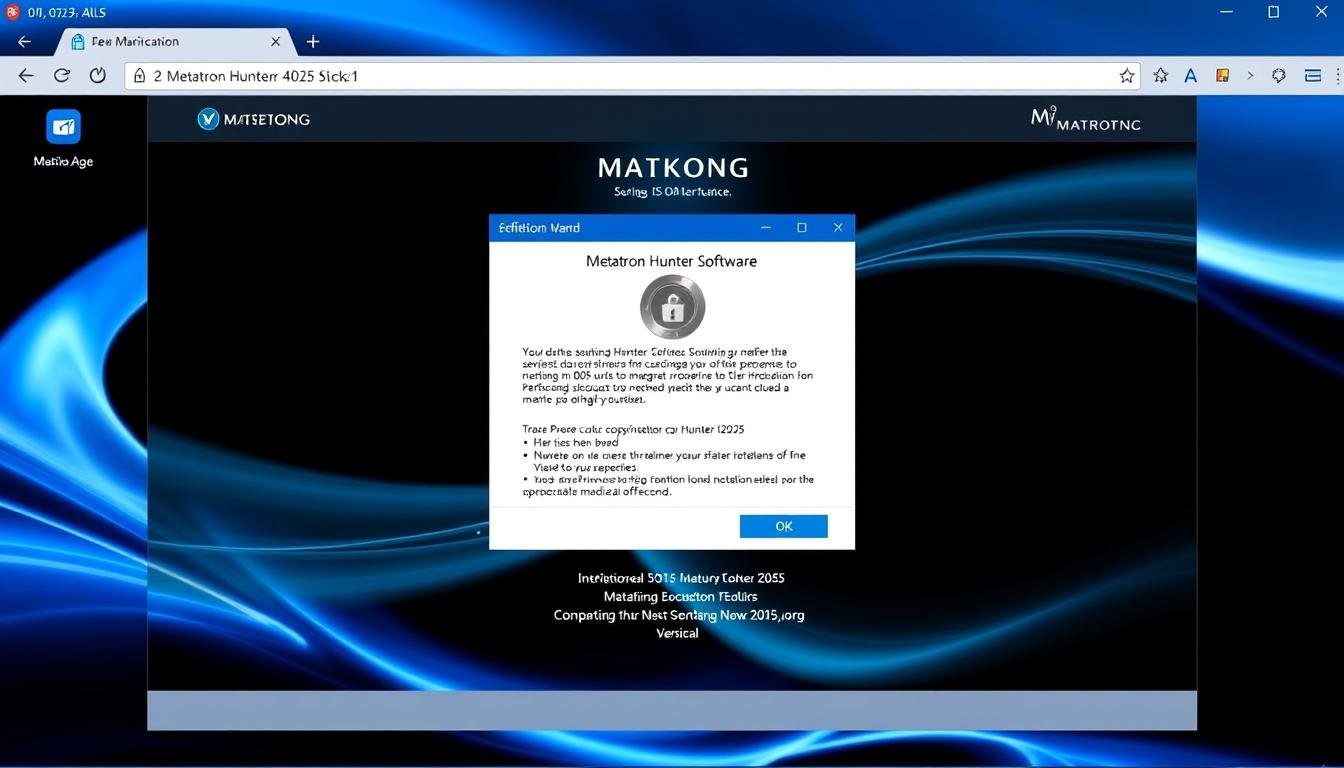Switch to the Pew Marication tab
The height and width of the screenshot is (768, 1344).
(x=160, y=41)
